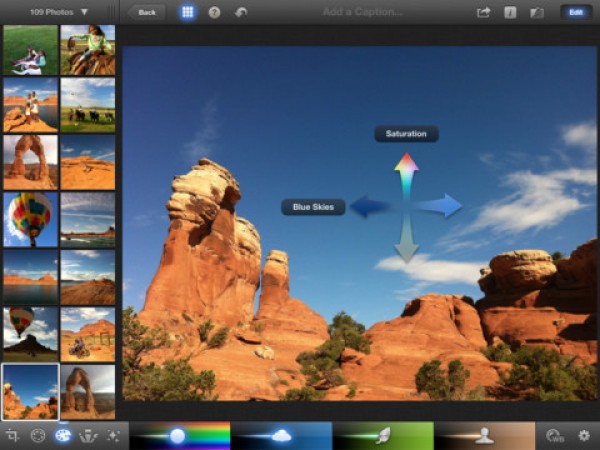Select the Crop tool

pos(13,435)
